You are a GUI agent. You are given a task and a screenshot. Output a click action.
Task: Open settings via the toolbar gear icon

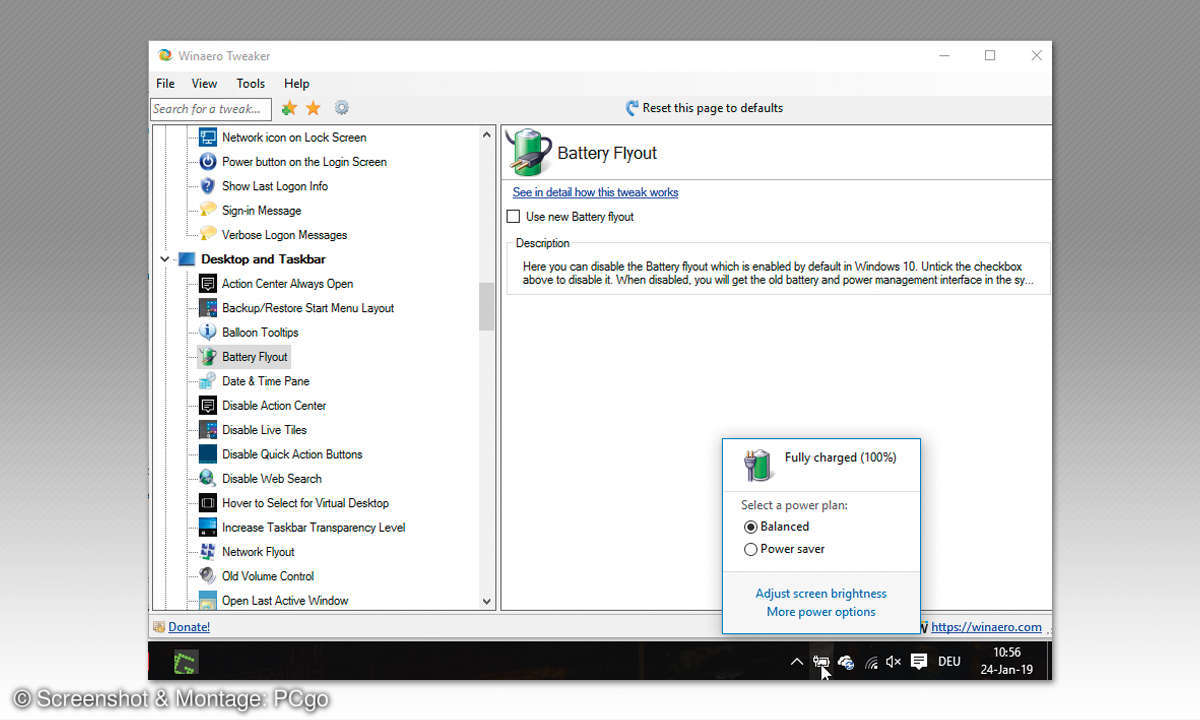pyautogui.click(x=342, y=108)
